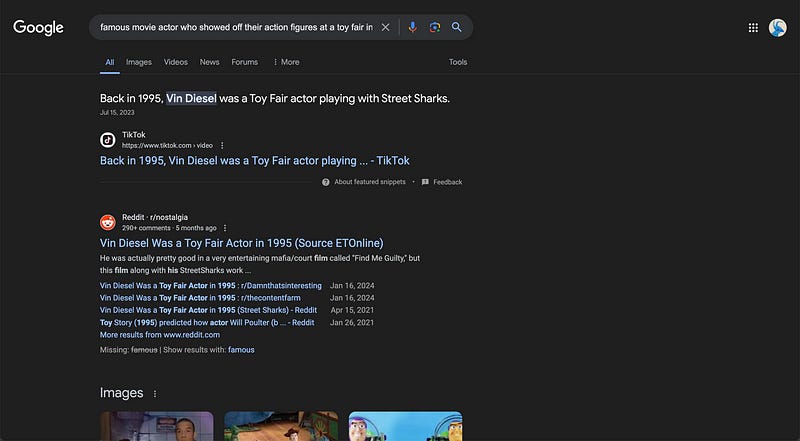Open options menu for Reddit result
This screenshot has height=441, width=800.
[225, 228]
